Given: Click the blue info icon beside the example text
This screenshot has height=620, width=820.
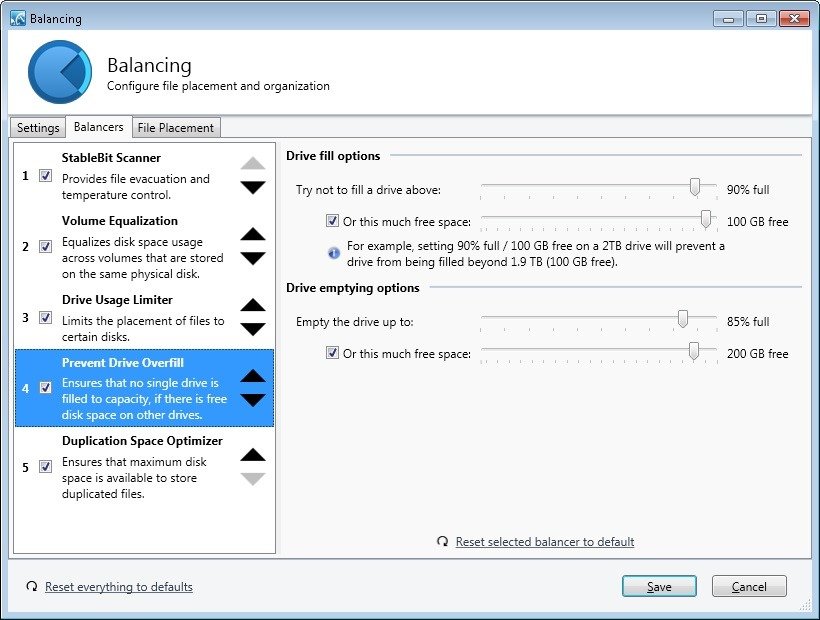Looking at the screenshot, I should [334, 254].
